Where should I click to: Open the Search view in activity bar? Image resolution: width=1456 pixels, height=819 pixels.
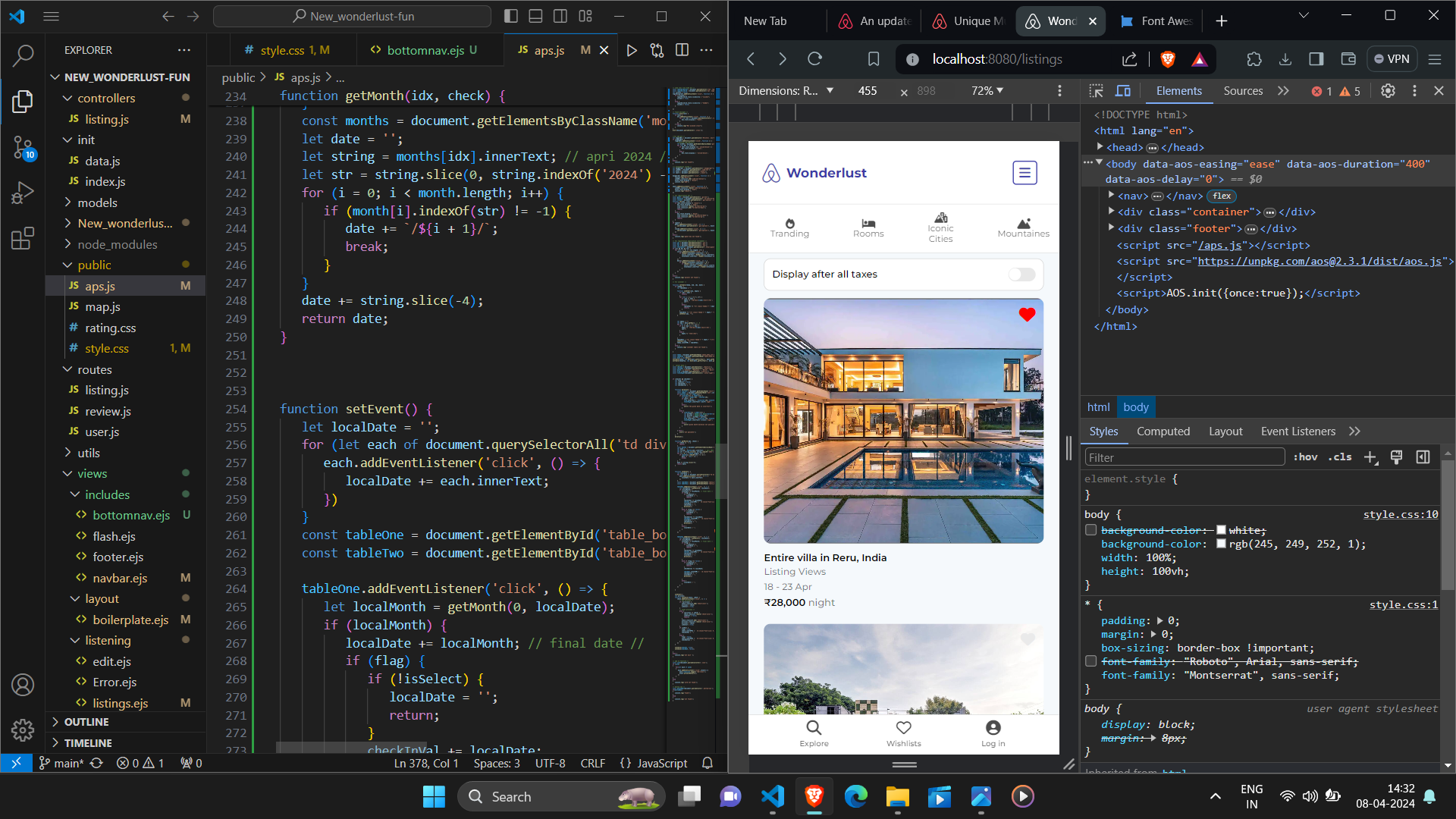coord(23,55)
